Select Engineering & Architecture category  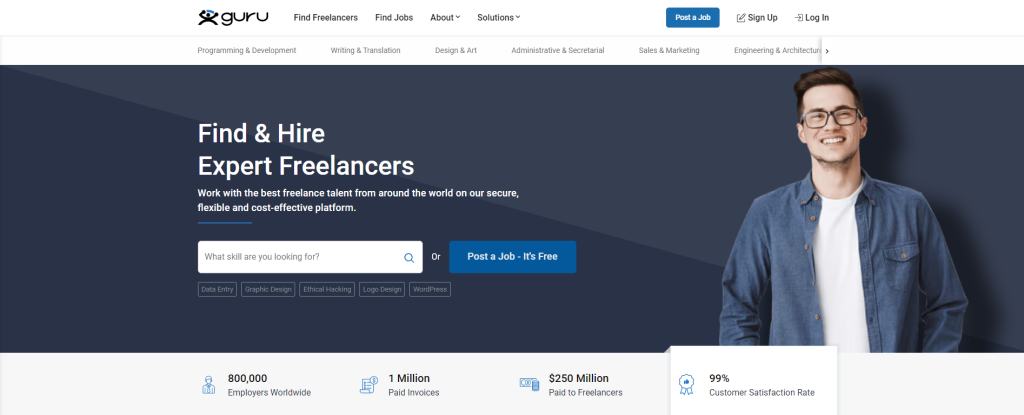(x=777, y=50)
